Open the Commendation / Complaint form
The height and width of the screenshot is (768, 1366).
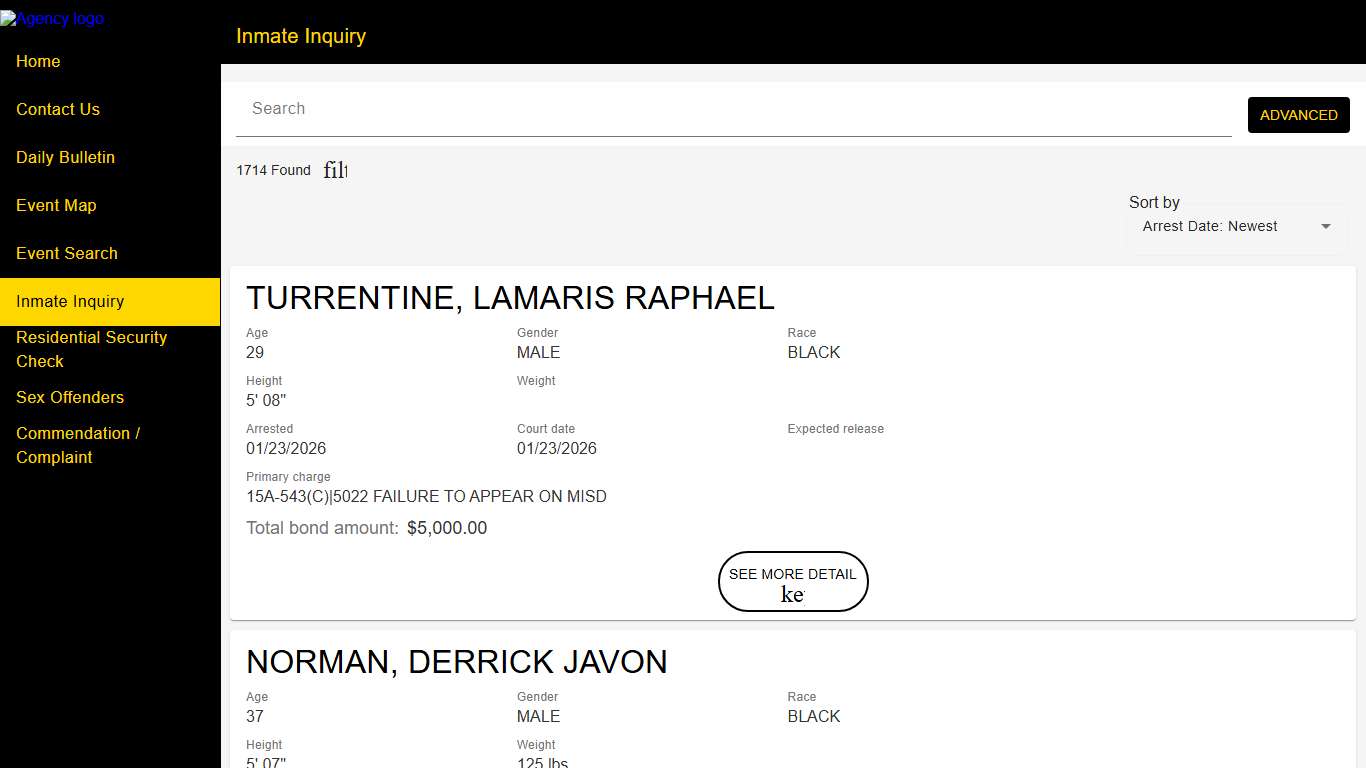[x=78, y=446]
